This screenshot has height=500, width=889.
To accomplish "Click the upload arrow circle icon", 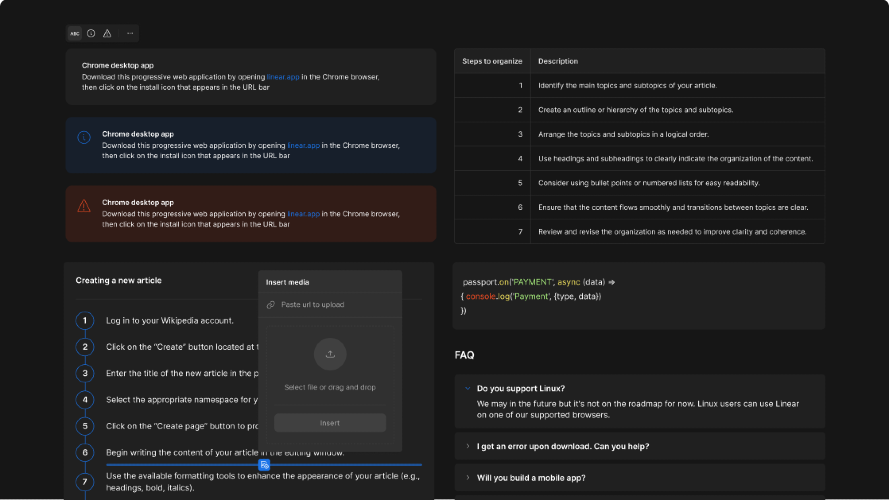I will pyautogui.click(x=330, y=354).
